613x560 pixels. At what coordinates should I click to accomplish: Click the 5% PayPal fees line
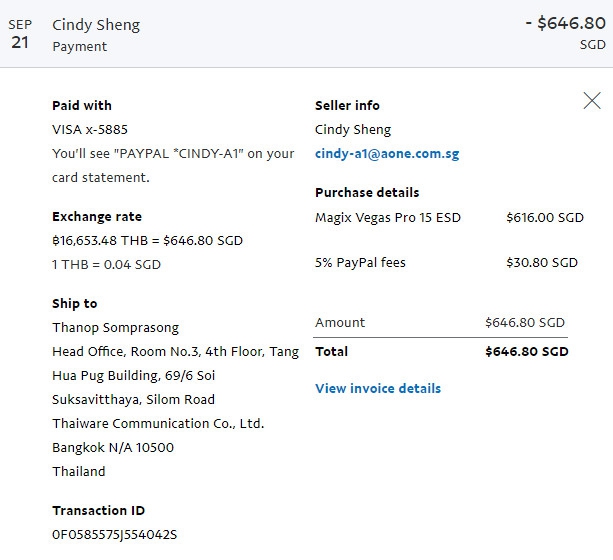(360, 262)
